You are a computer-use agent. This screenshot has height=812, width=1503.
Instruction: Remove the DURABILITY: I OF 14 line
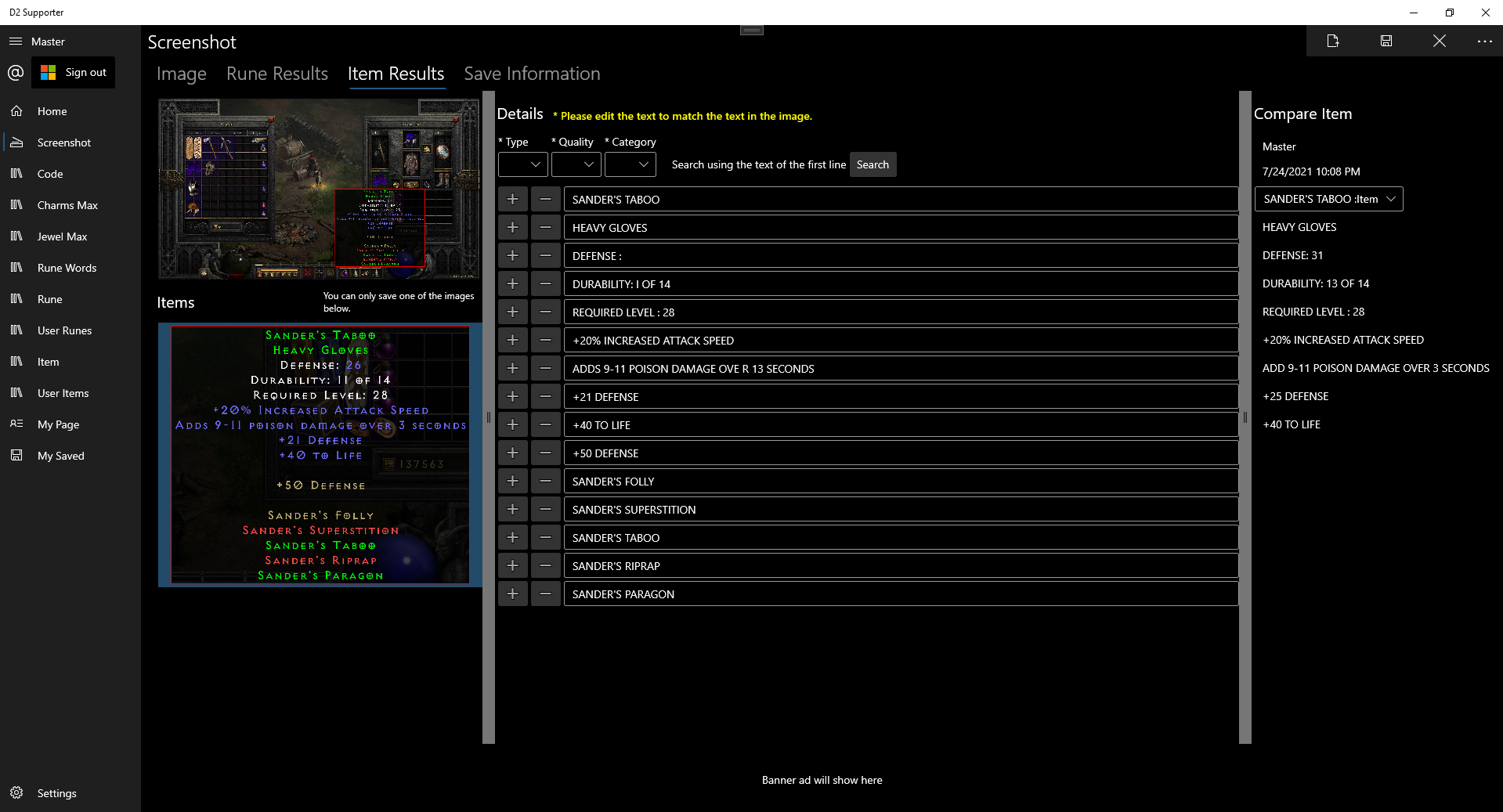coord(546,284)
